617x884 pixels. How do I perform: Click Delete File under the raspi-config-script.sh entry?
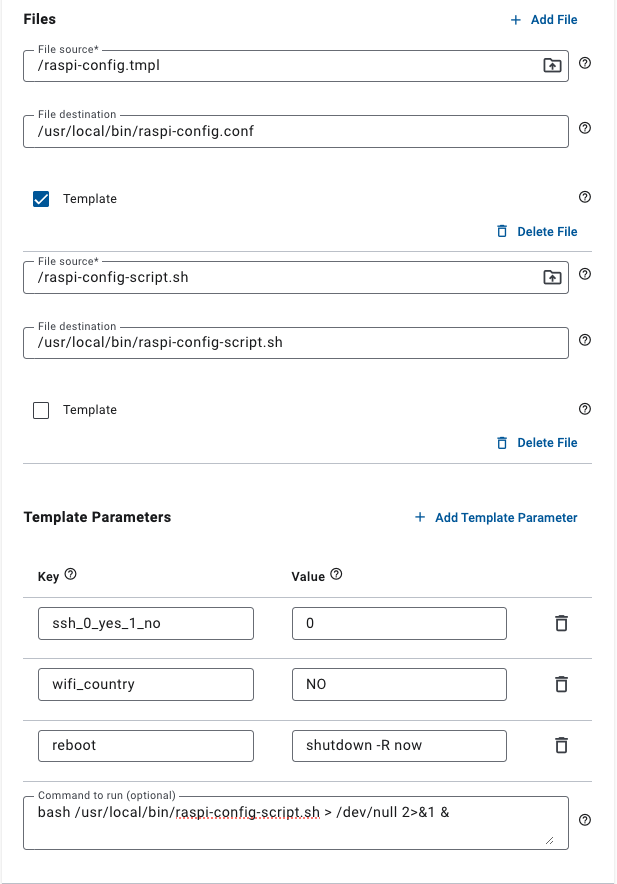pyautogui.click(x=537, y=442)
